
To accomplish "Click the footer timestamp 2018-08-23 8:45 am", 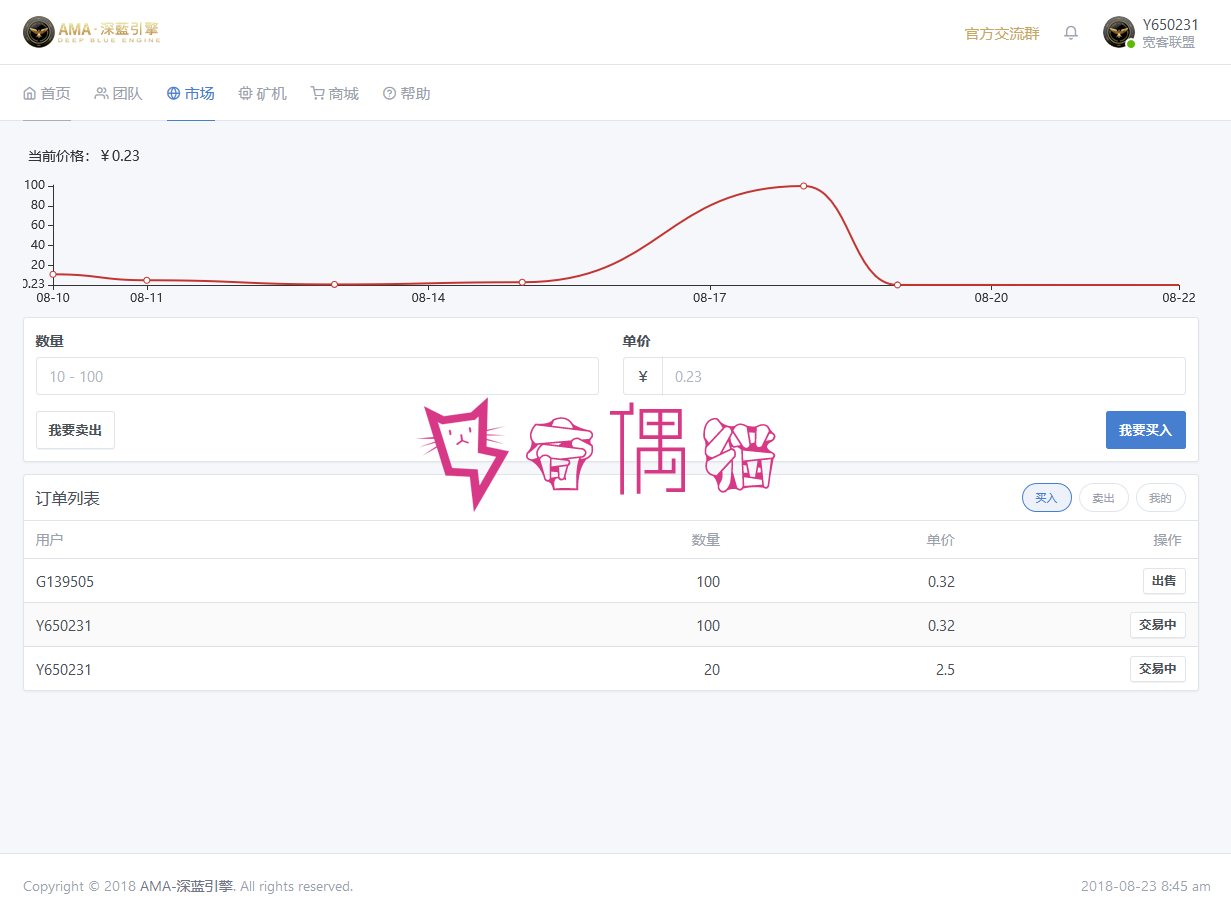I will click(x=1146, y=886).
